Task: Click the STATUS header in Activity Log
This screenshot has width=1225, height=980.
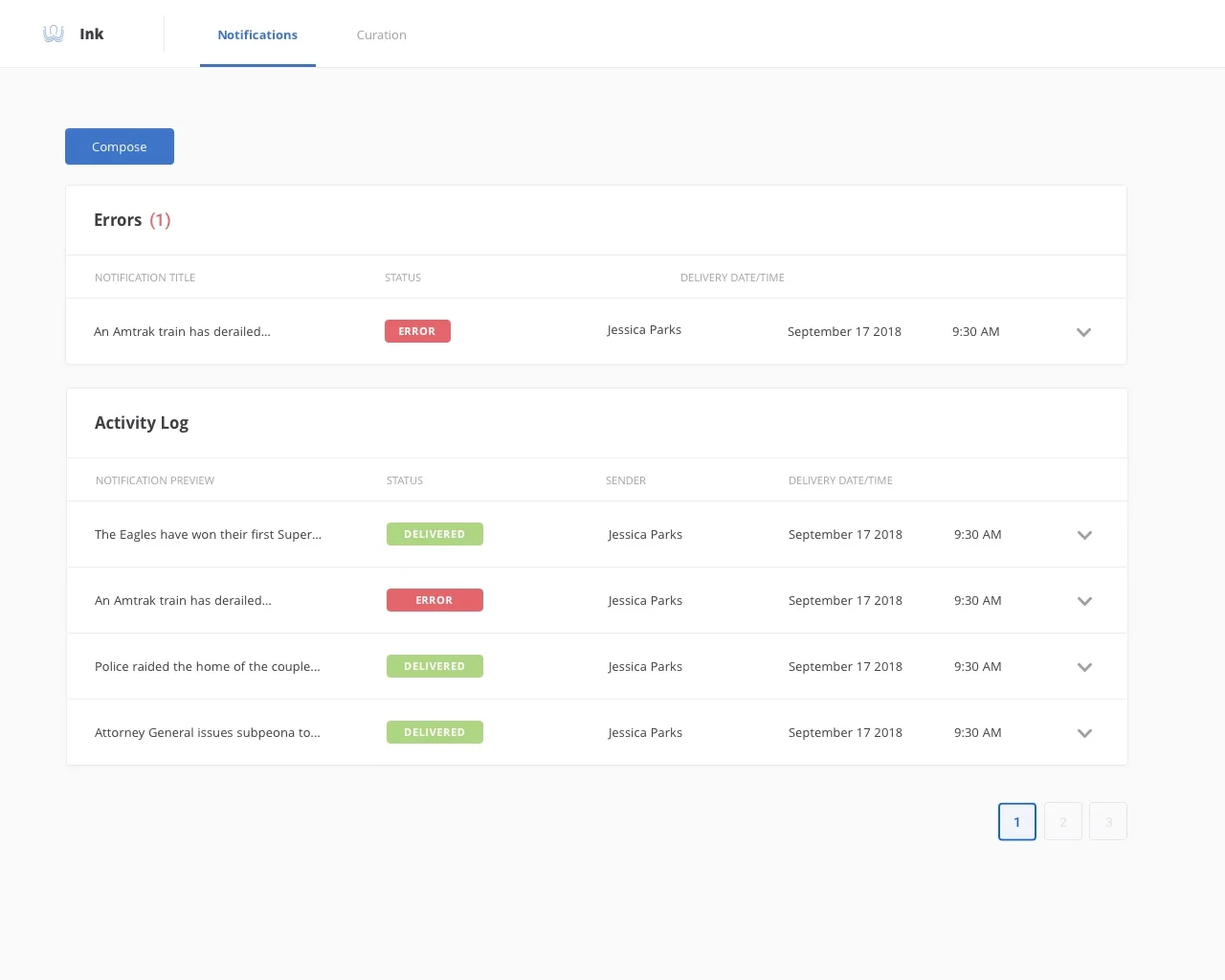Action: pyautogui.click(x=405, y=480)
